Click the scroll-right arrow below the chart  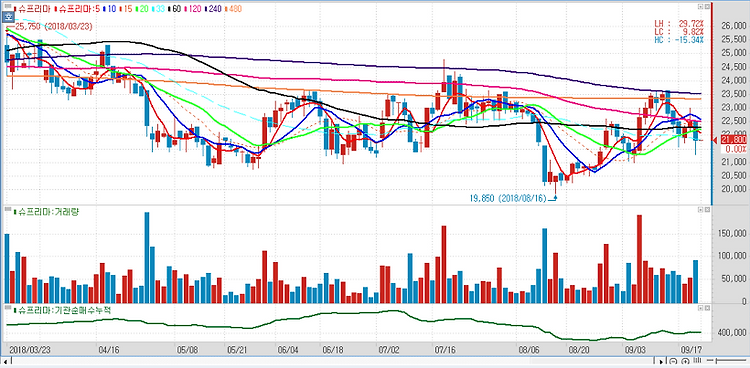click(x=661, y=362)
